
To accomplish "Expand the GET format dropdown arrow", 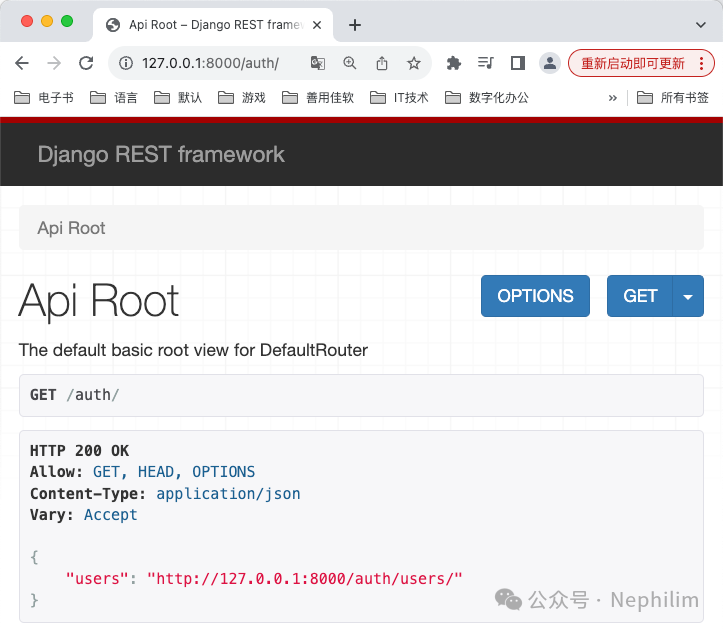I will click(x=688, y=296).
